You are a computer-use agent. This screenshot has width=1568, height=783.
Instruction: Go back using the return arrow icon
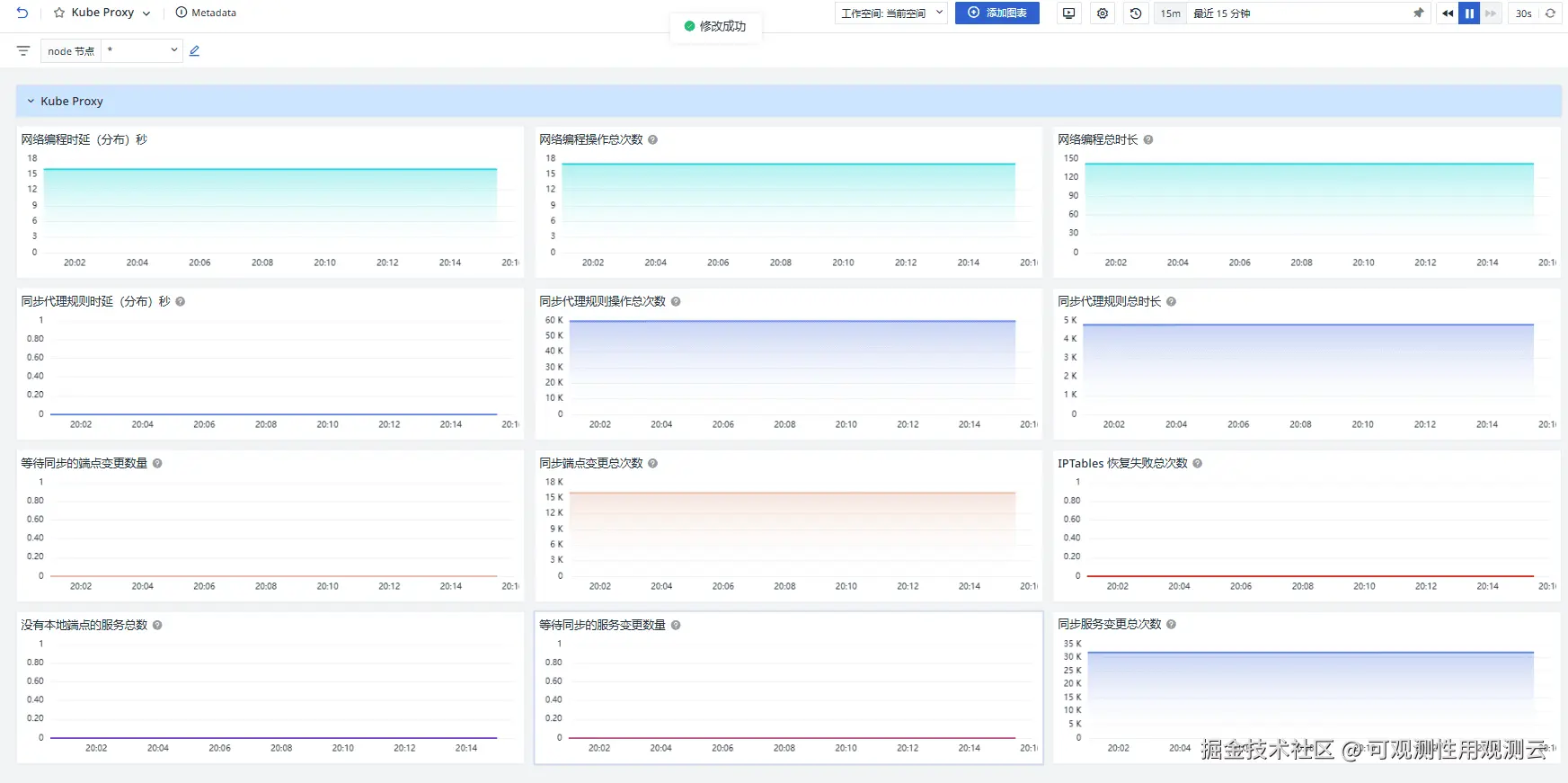pyautogui.click(x=22, y=13)
